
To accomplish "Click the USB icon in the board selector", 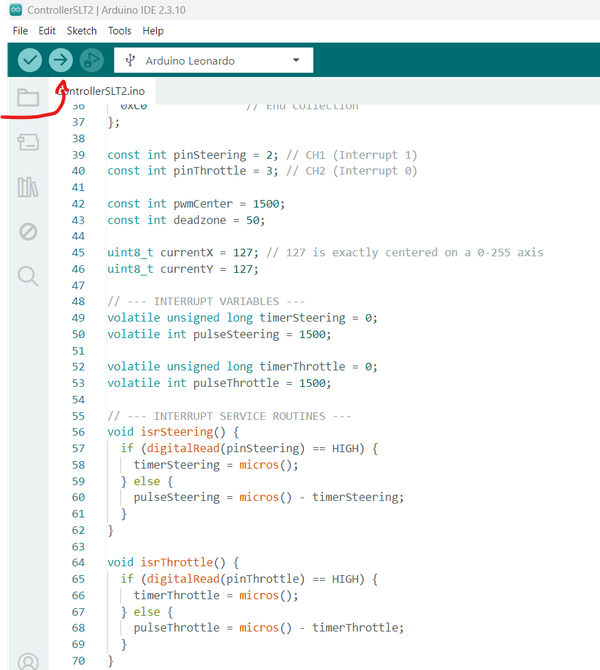I will tap(130, 60).
